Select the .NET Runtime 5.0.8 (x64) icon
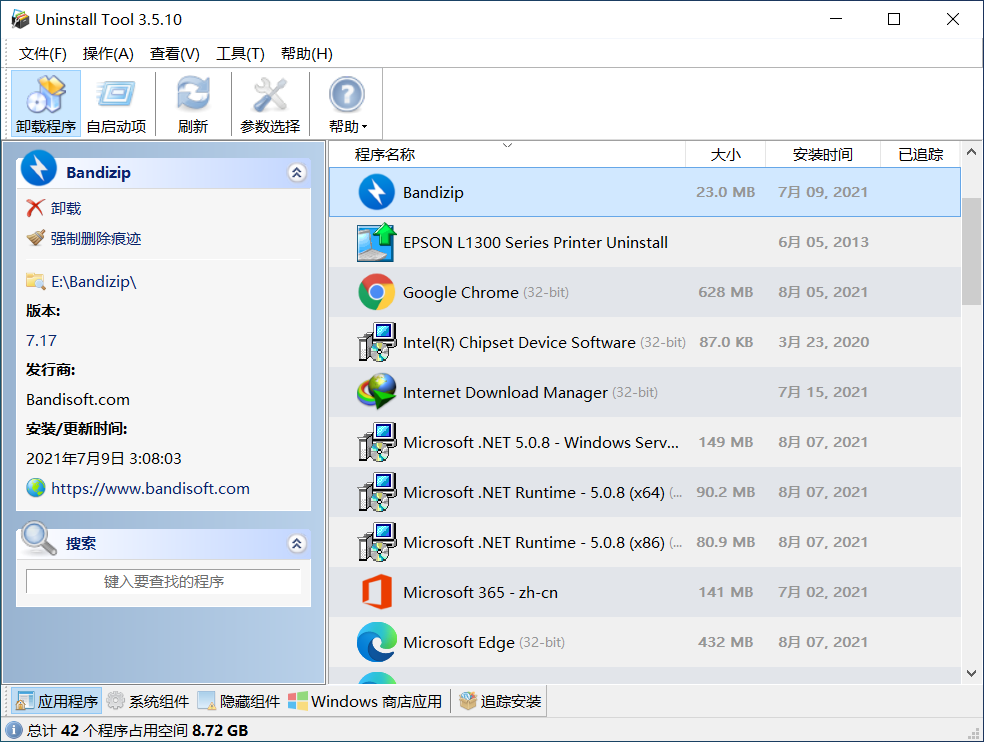This screenshot has height=742, width=984. (x=377, y=492)
